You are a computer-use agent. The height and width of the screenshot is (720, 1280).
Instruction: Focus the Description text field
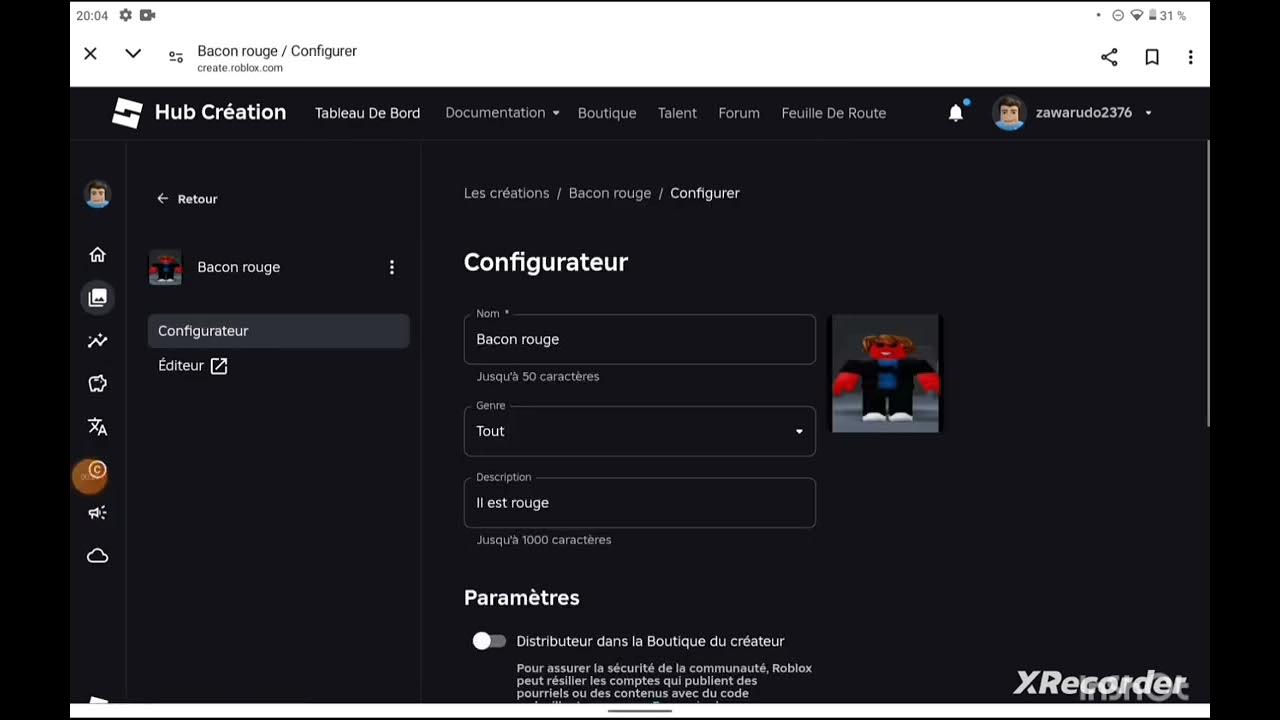(x=640, y=503)
